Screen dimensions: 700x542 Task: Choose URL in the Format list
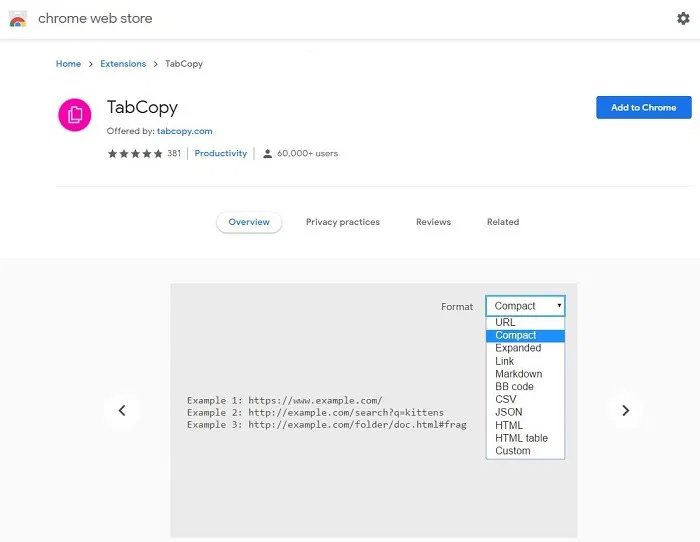coord(525,322)
